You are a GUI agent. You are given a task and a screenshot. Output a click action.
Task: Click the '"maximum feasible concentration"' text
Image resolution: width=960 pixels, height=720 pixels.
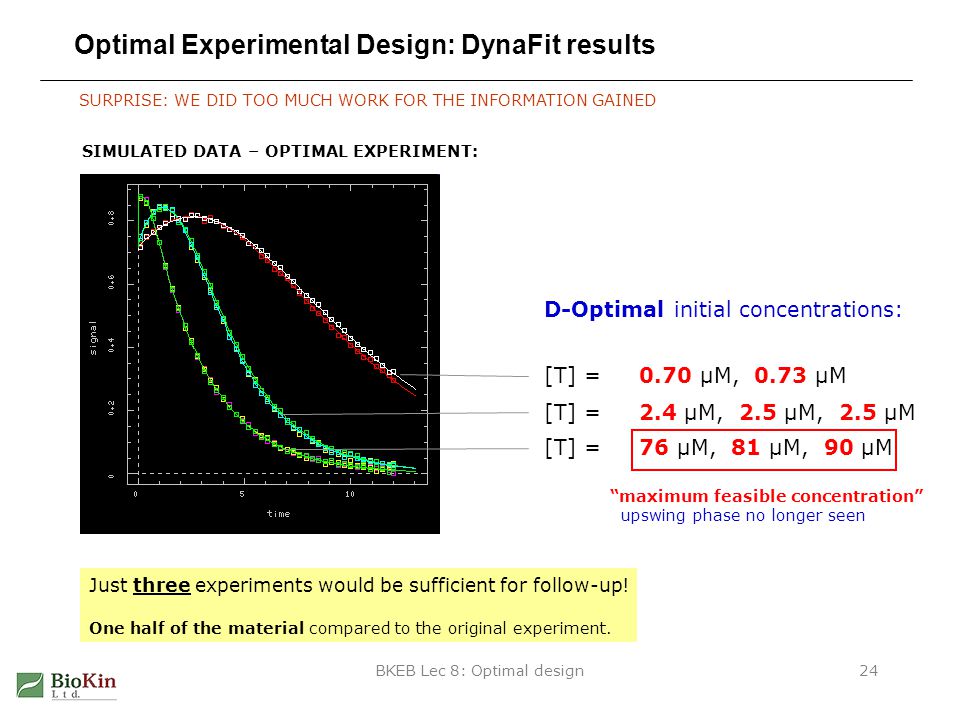pos(767,496)
